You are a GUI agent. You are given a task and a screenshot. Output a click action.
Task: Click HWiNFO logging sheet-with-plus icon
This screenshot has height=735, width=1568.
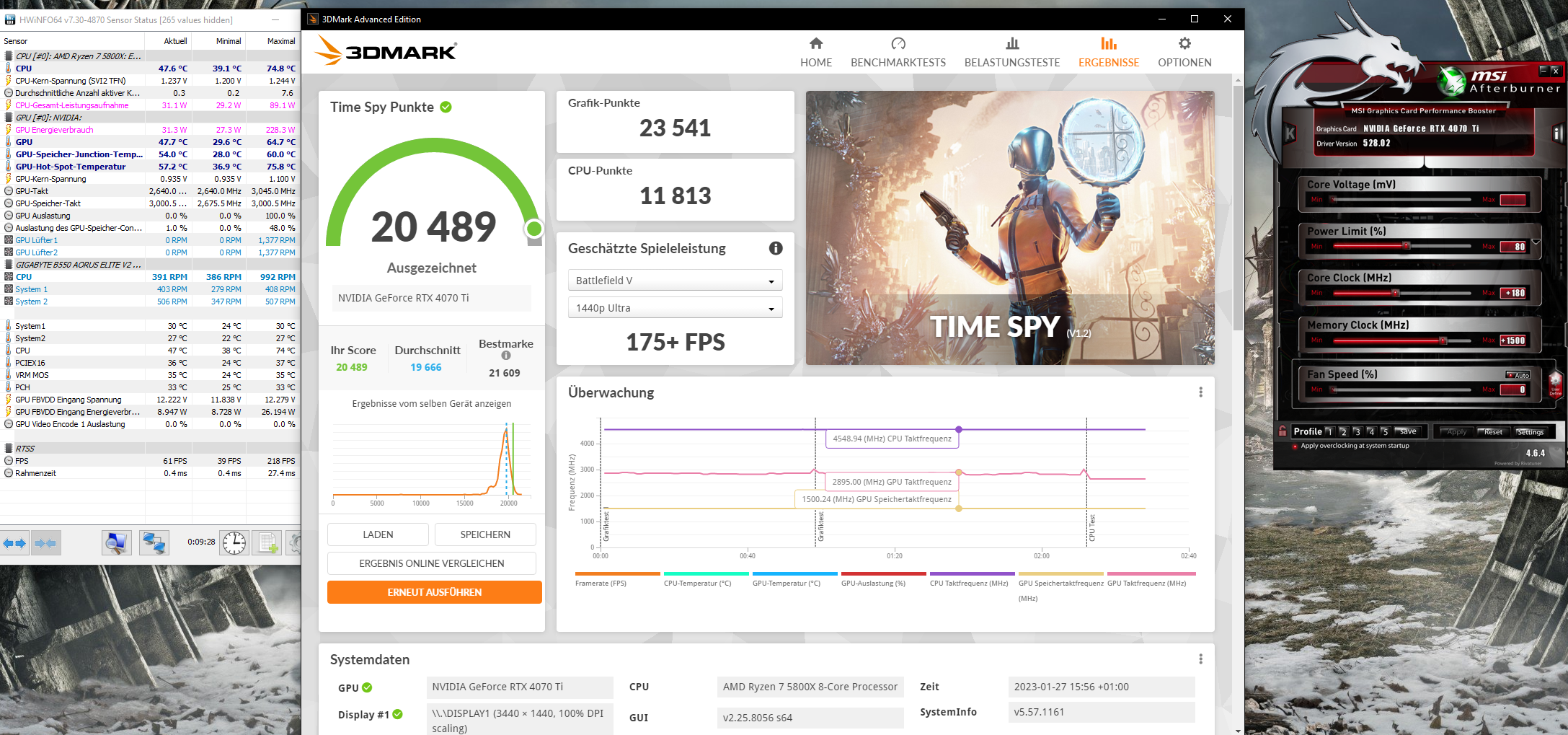coord(268,542)
